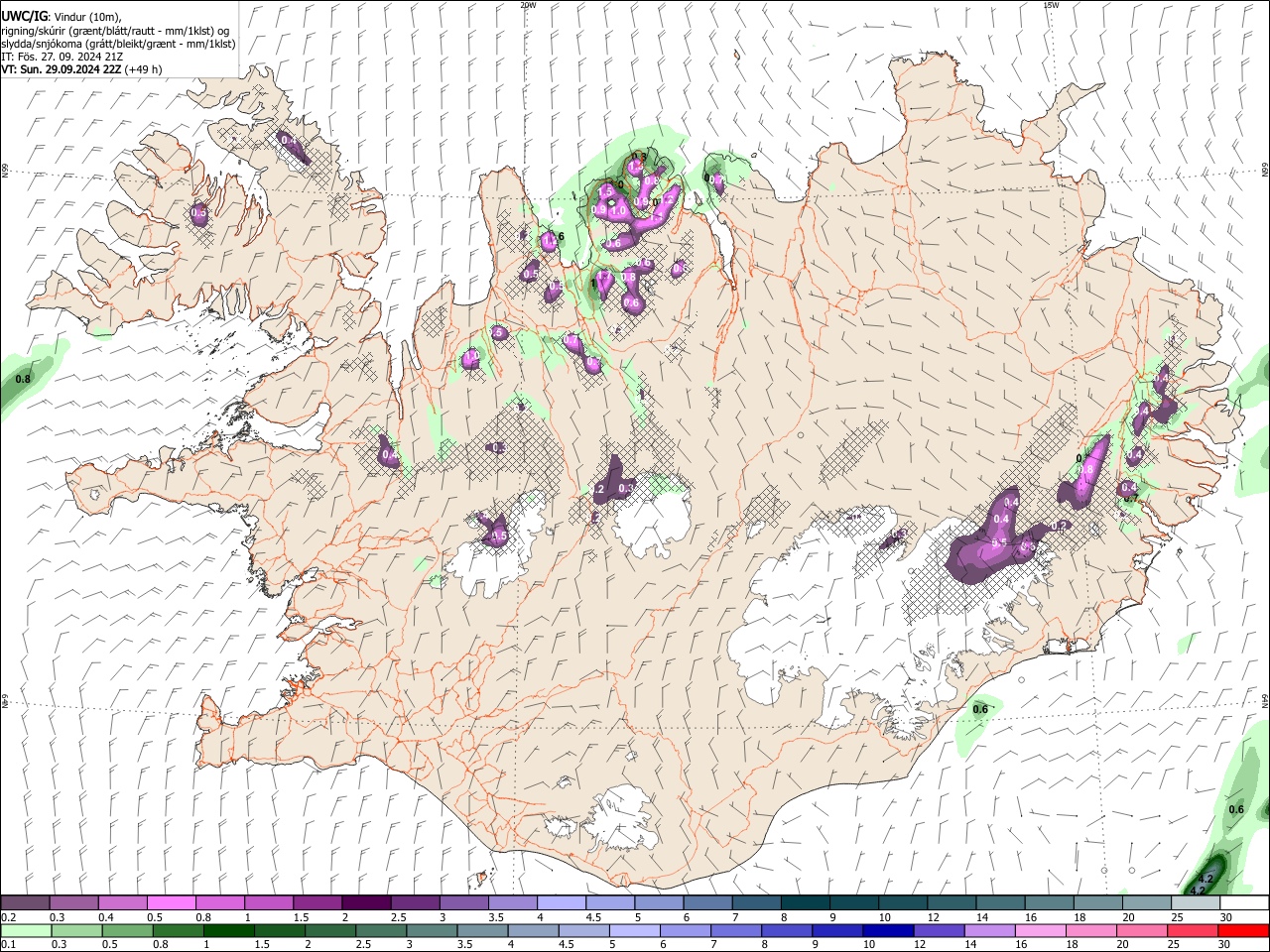Pick the bright pink 0.5–0.8 swatch in upper legend
This screenshot has height=952, width=1270.
pos(171,903)
